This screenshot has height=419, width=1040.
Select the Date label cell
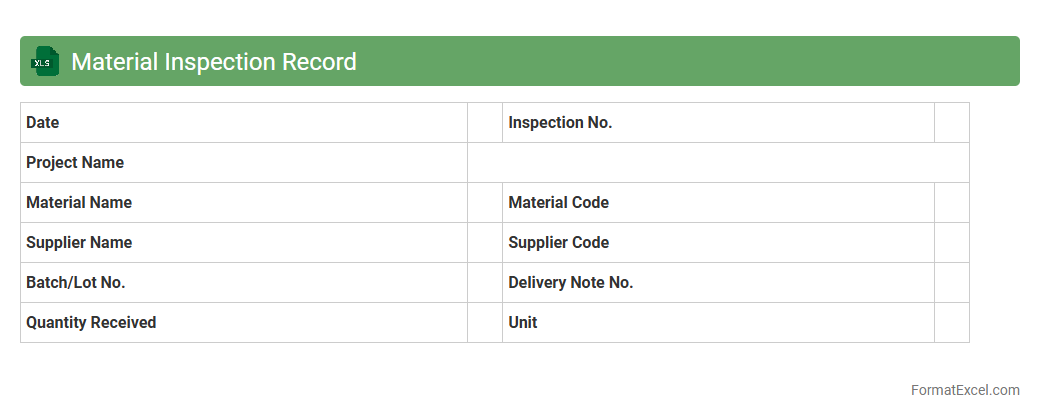(243, 123)
